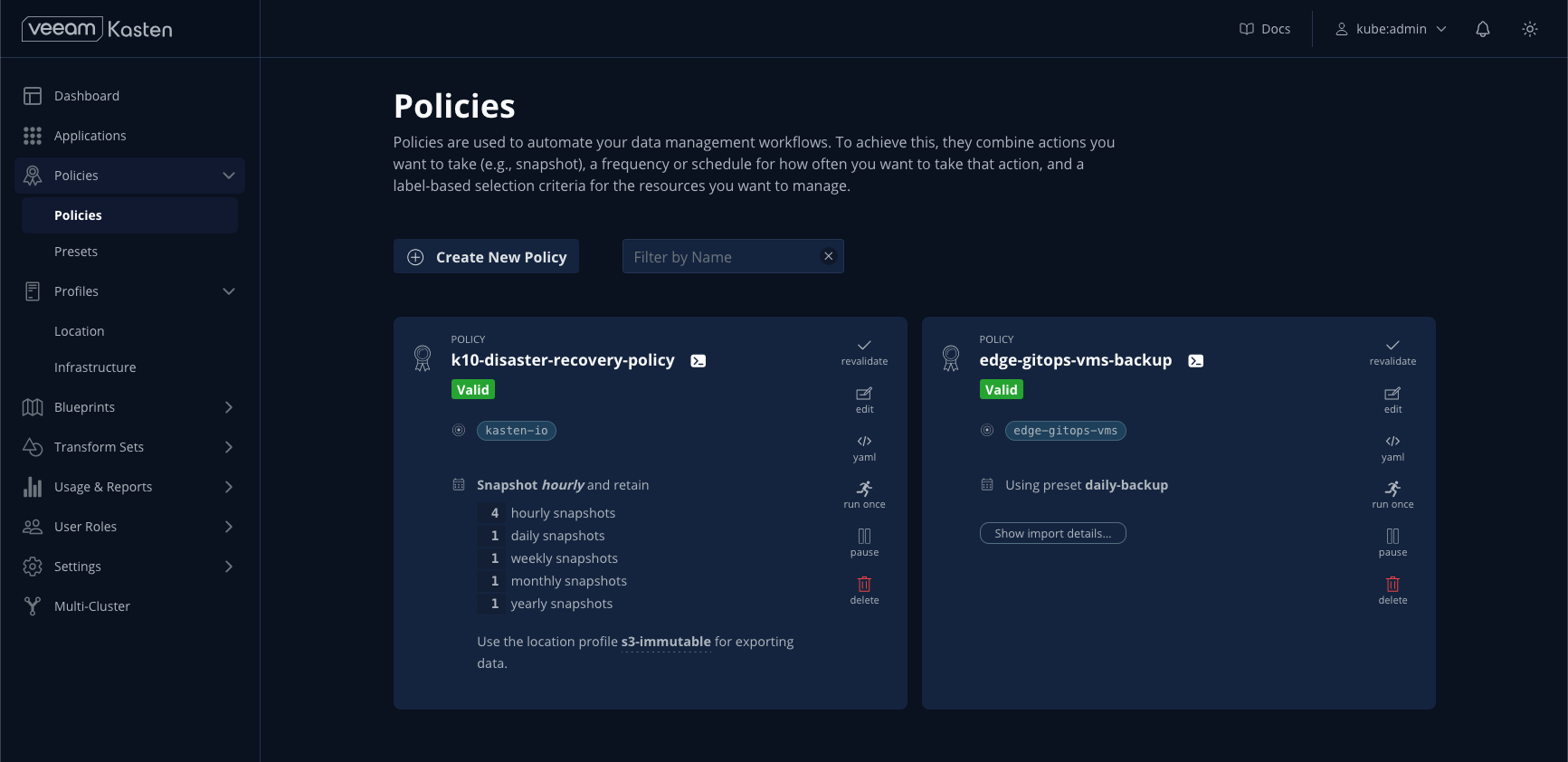The width and height of the screenshot is (1568, 762).
Task: Delete k10-disaster-recovery-policy
Action: point(864,591)
